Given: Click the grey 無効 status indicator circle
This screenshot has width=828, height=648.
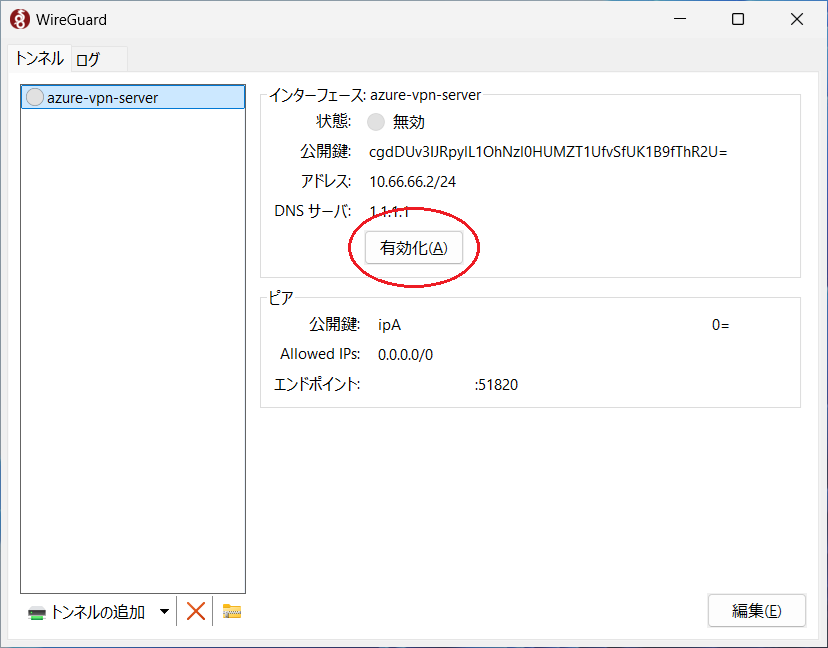Looking at the screenshot, I should [x=376, y=122].
